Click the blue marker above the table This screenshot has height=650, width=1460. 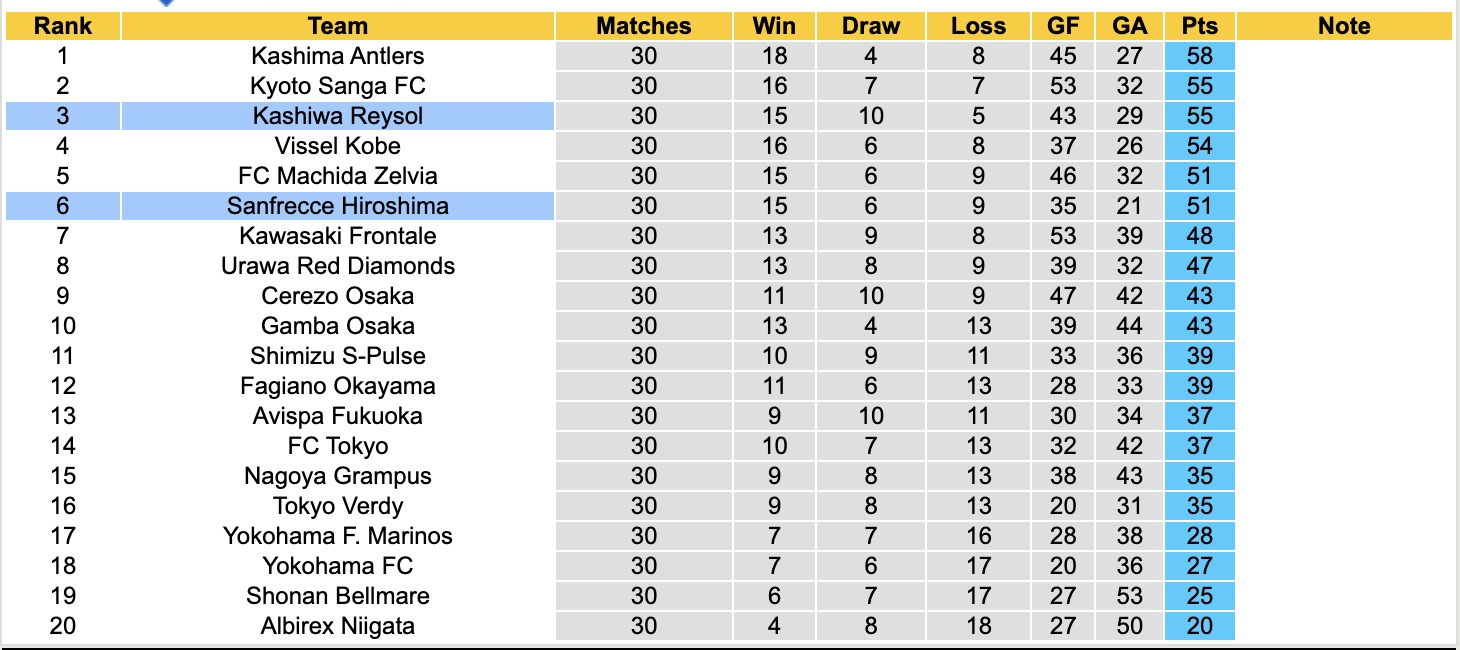coord(166,3)
